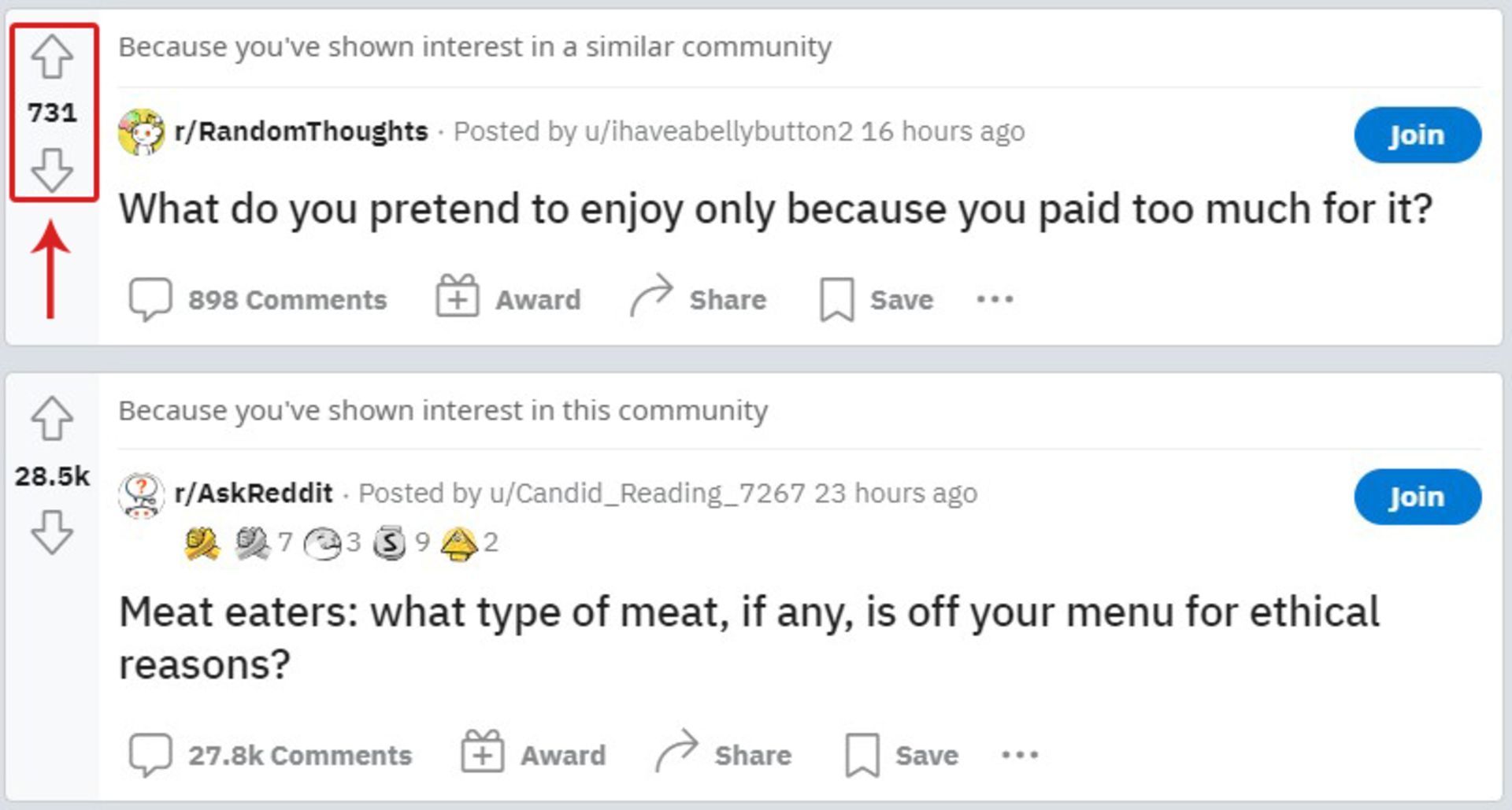Open the r/RandomThoughts community avatar
The width and height of the screenshot is (1512, 810).
[x=141, y=131]
